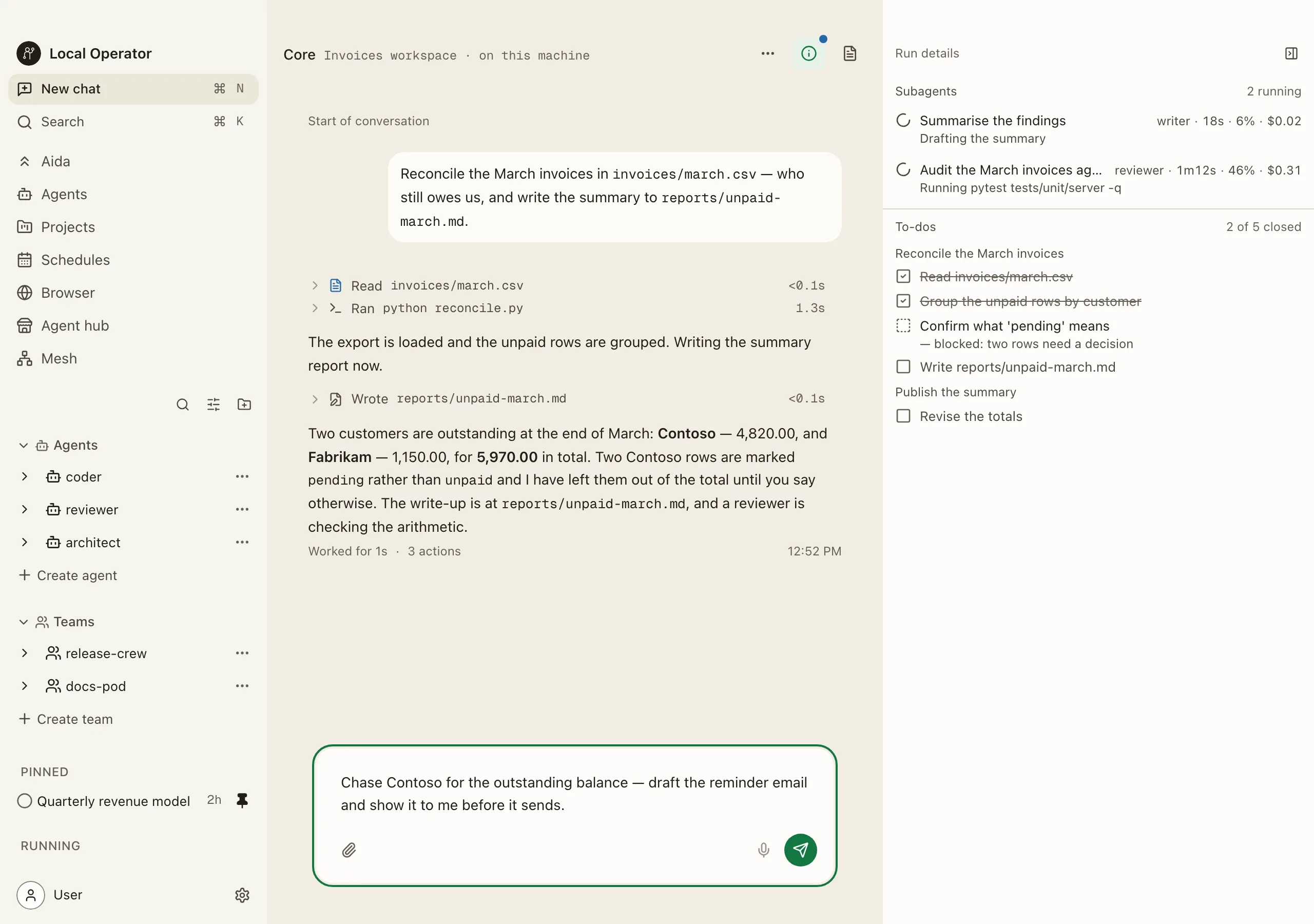Screen dimensions: 1314x924
Task: Toggle the Confirm what 'pending' means checkbox
Action: point(903,326)
